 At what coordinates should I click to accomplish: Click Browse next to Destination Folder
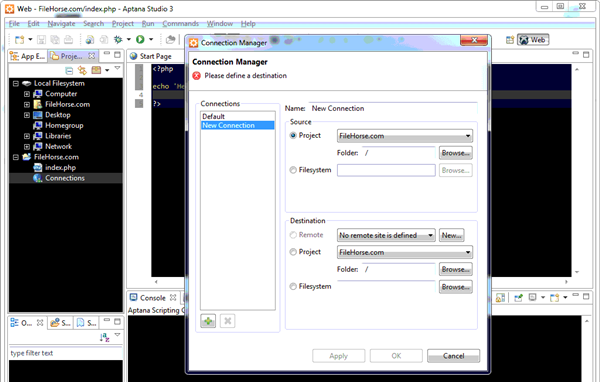(x=455, y=269)
